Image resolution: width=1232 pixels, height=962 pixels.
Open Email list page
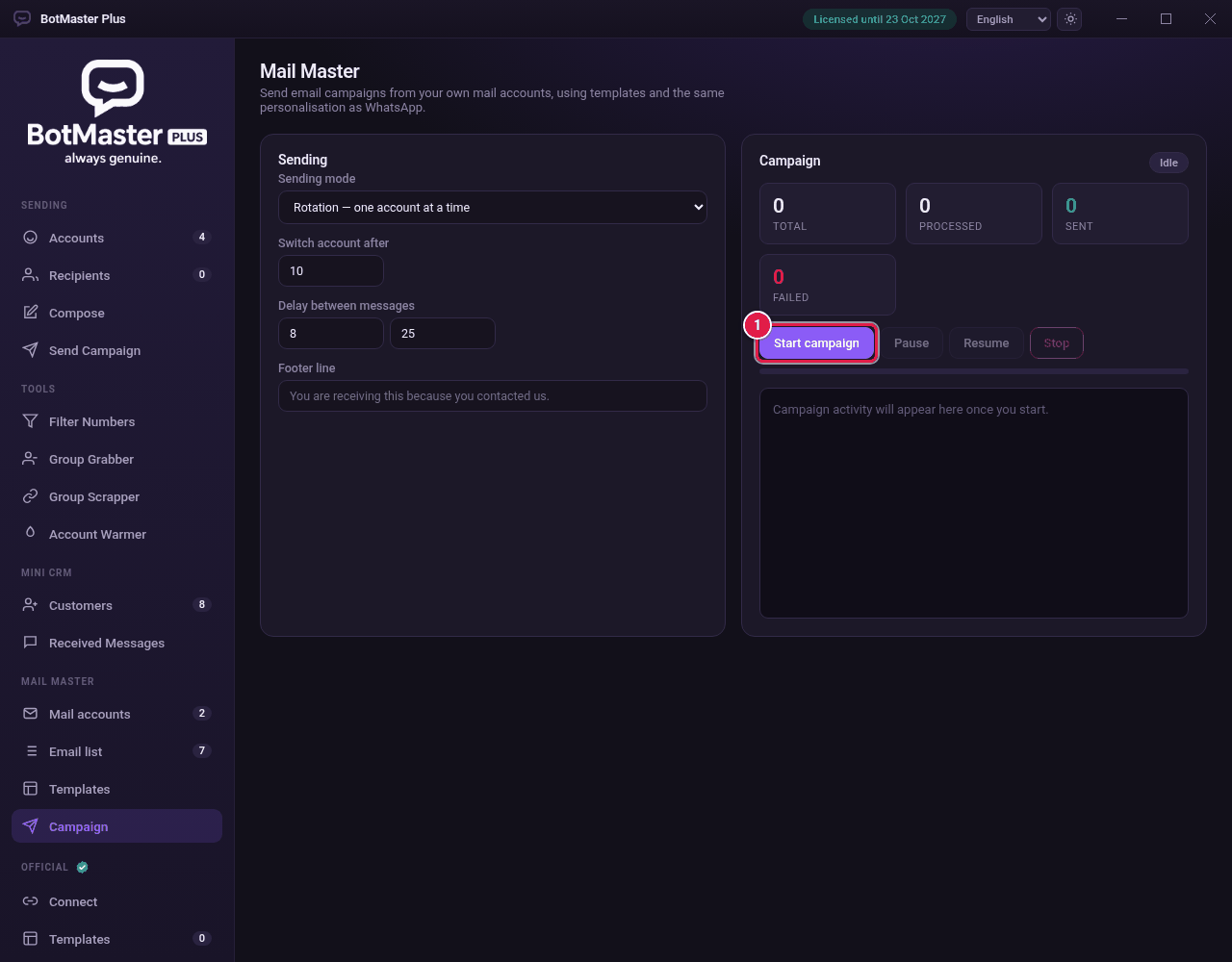[116, 751]
